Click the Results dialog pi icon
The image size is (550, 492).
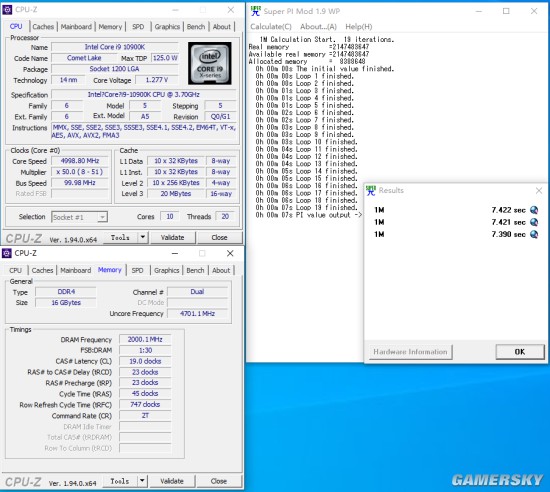pos(371,190)
